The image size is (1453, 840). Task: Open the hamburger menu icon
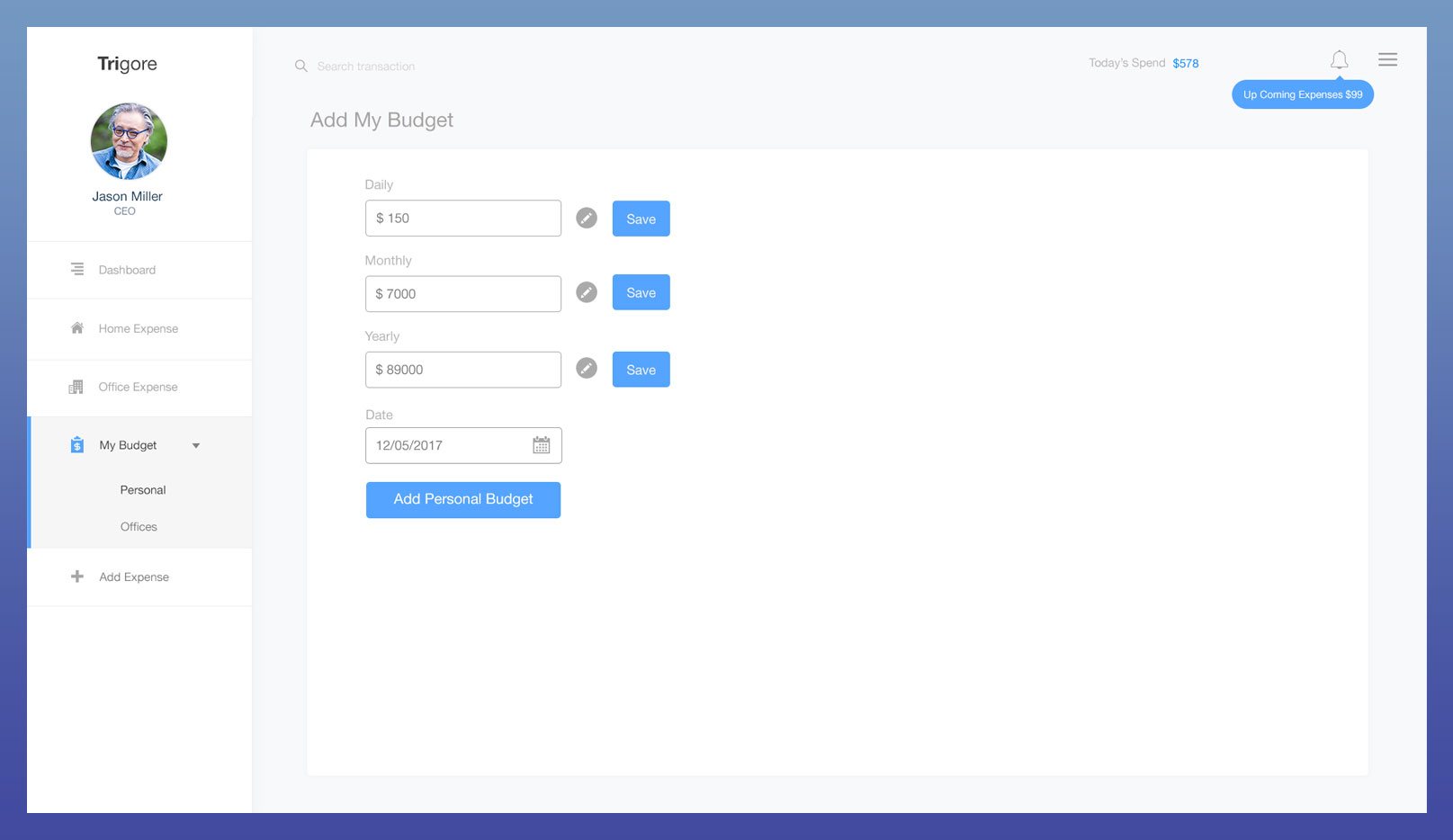pos(1387,60)
